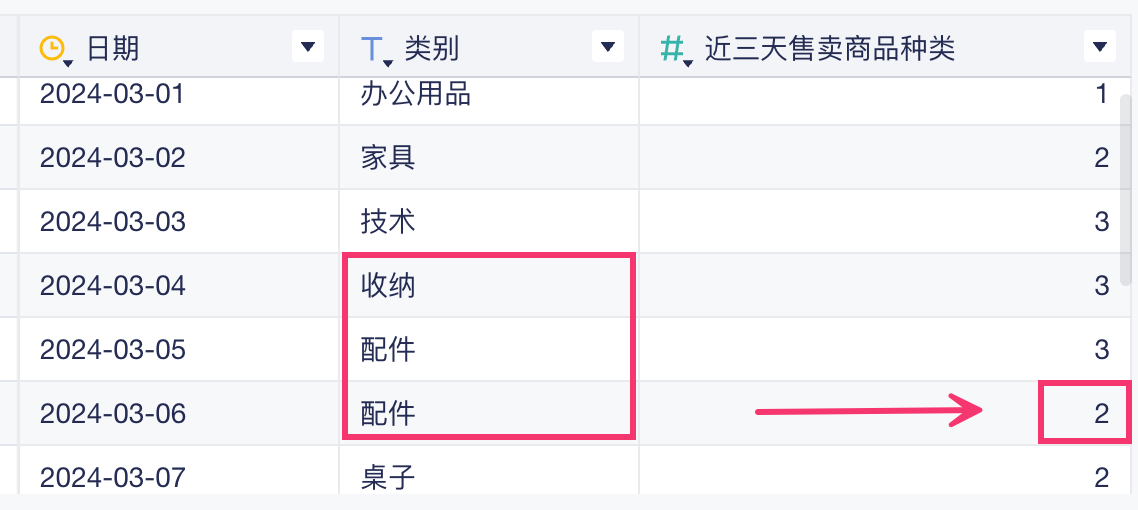Select the 类别 column header label
This screenshot has width=1138, height=510.
432,47
